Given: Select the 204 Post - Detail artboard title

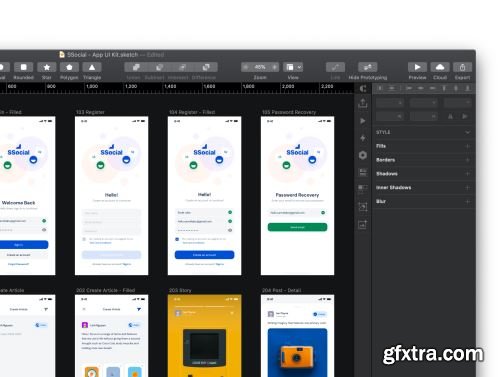Looking at the screenshot, I should point(282,290).
